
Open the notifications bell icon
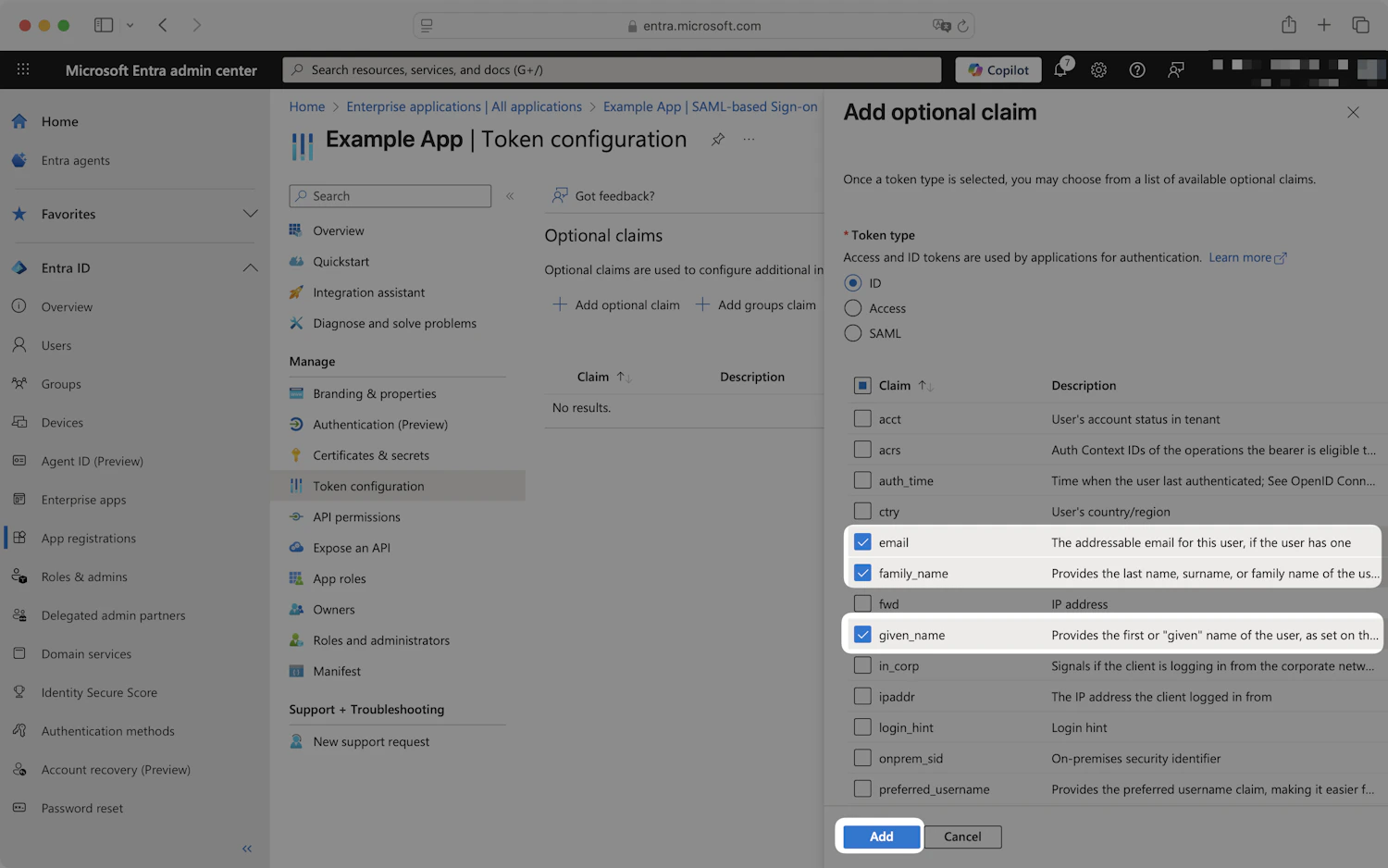coord(1060,69)
